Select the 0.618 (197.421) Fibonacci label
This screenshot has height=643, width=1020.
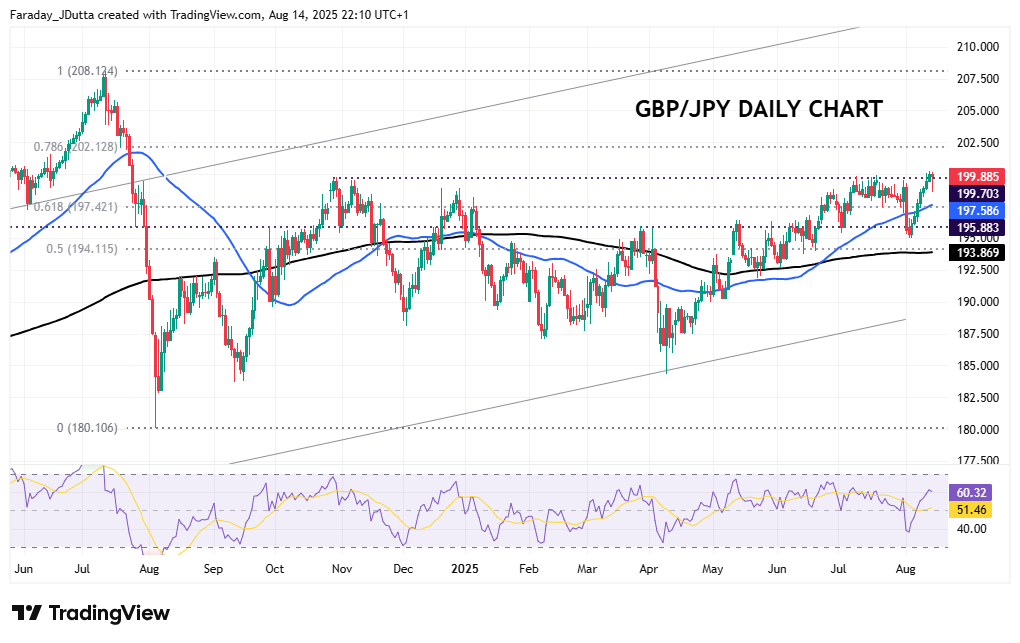76,207
